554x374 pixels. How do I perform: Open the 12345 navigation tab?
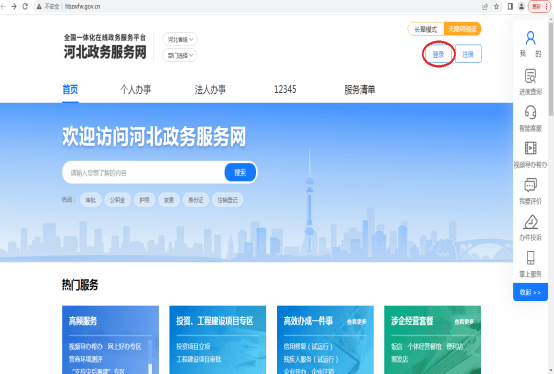click(285, 90)
